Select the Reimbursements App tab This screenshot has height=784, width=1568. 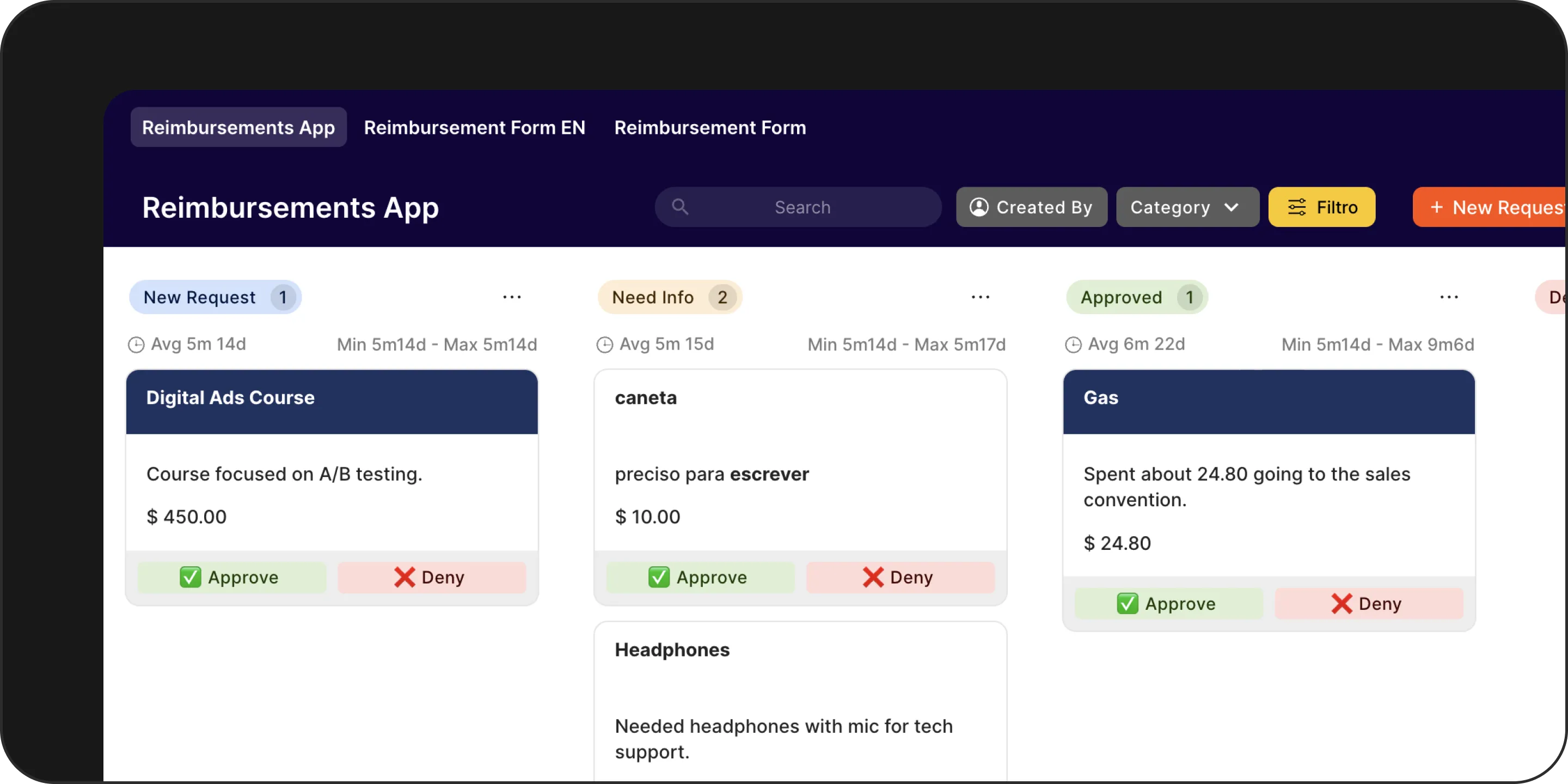[x=238, y=127]
